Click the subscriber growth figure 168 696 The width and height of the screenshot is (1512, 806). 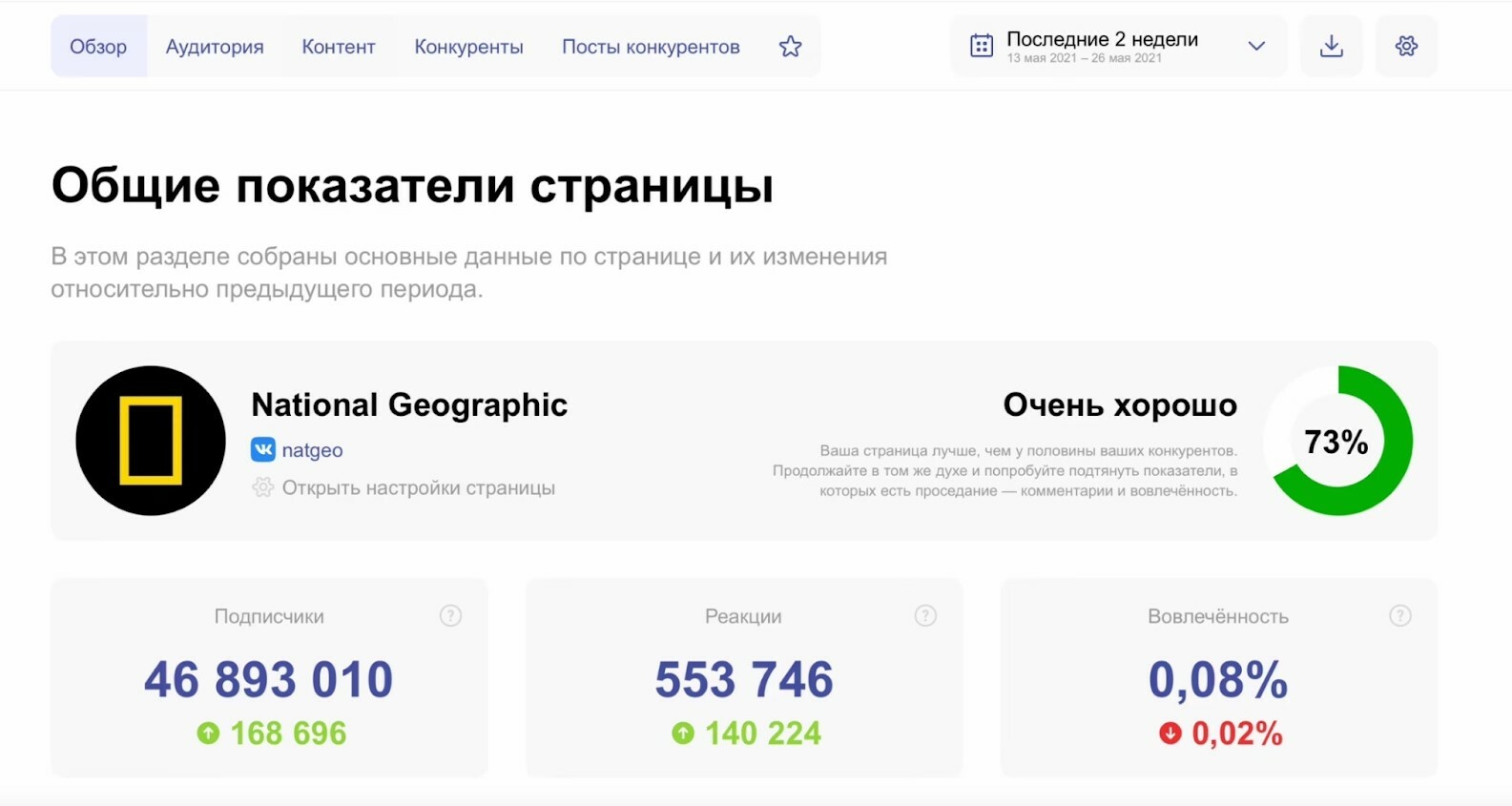pos(288,734)
